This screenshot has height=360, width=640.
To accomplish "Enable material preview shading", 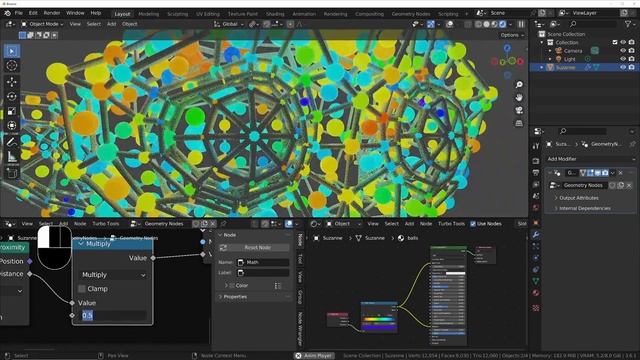I will click(495, 24).
